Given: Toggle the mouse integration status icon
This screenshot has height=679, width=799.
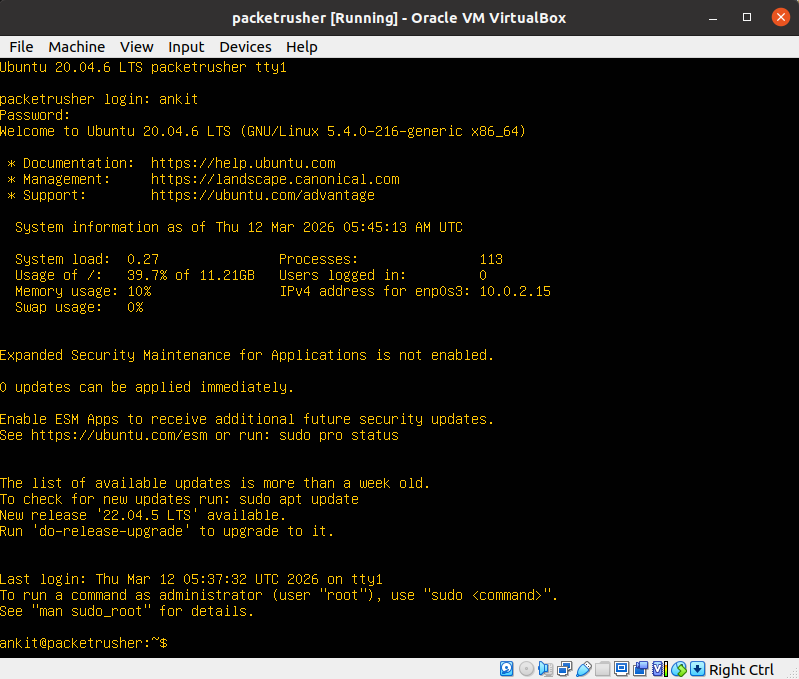Looking at the screenshot, I should pos(679,669).
